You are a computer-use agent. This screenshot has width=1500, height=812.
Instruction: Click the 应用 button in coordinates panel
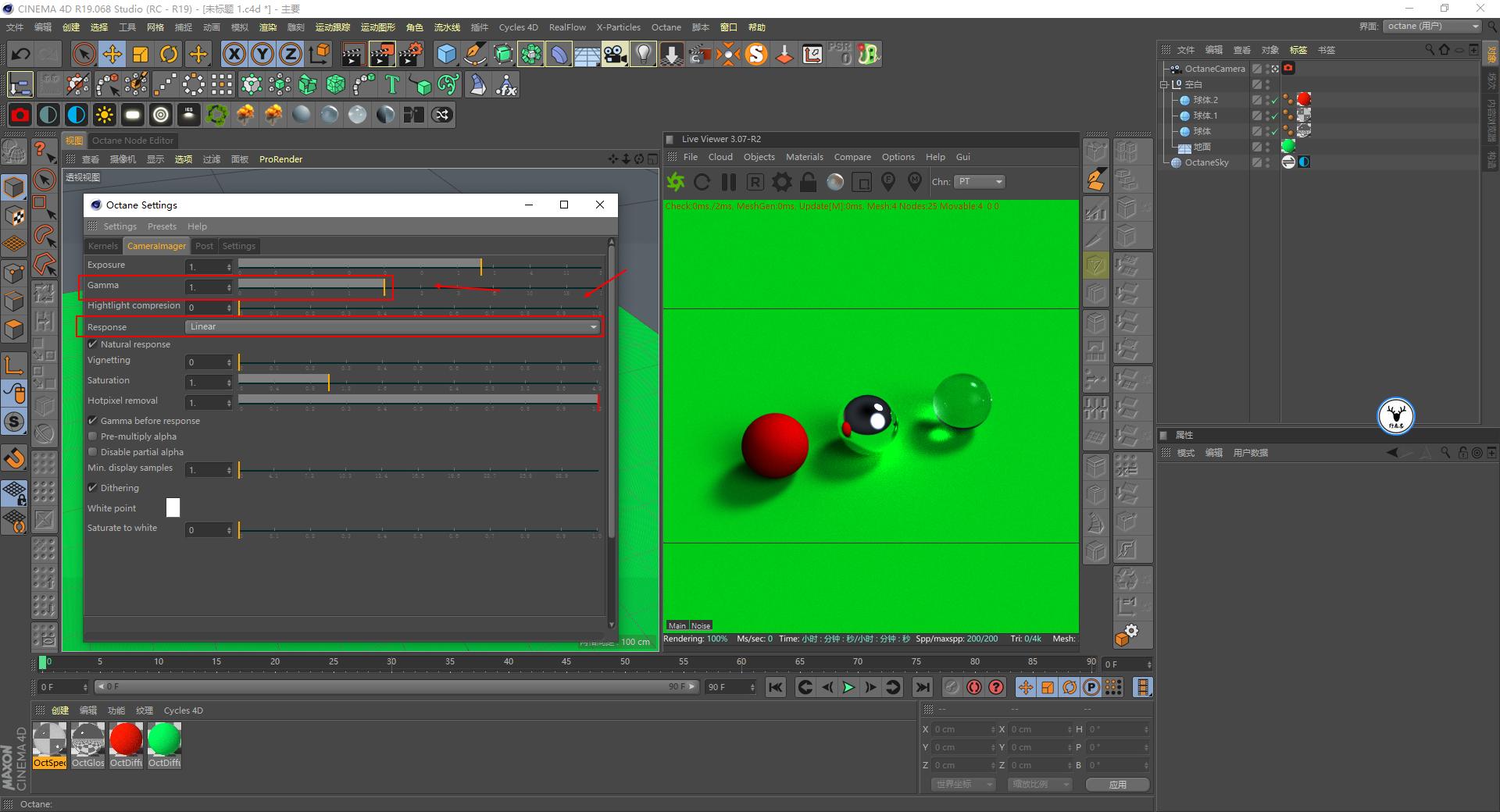(x=1117, y=784)
